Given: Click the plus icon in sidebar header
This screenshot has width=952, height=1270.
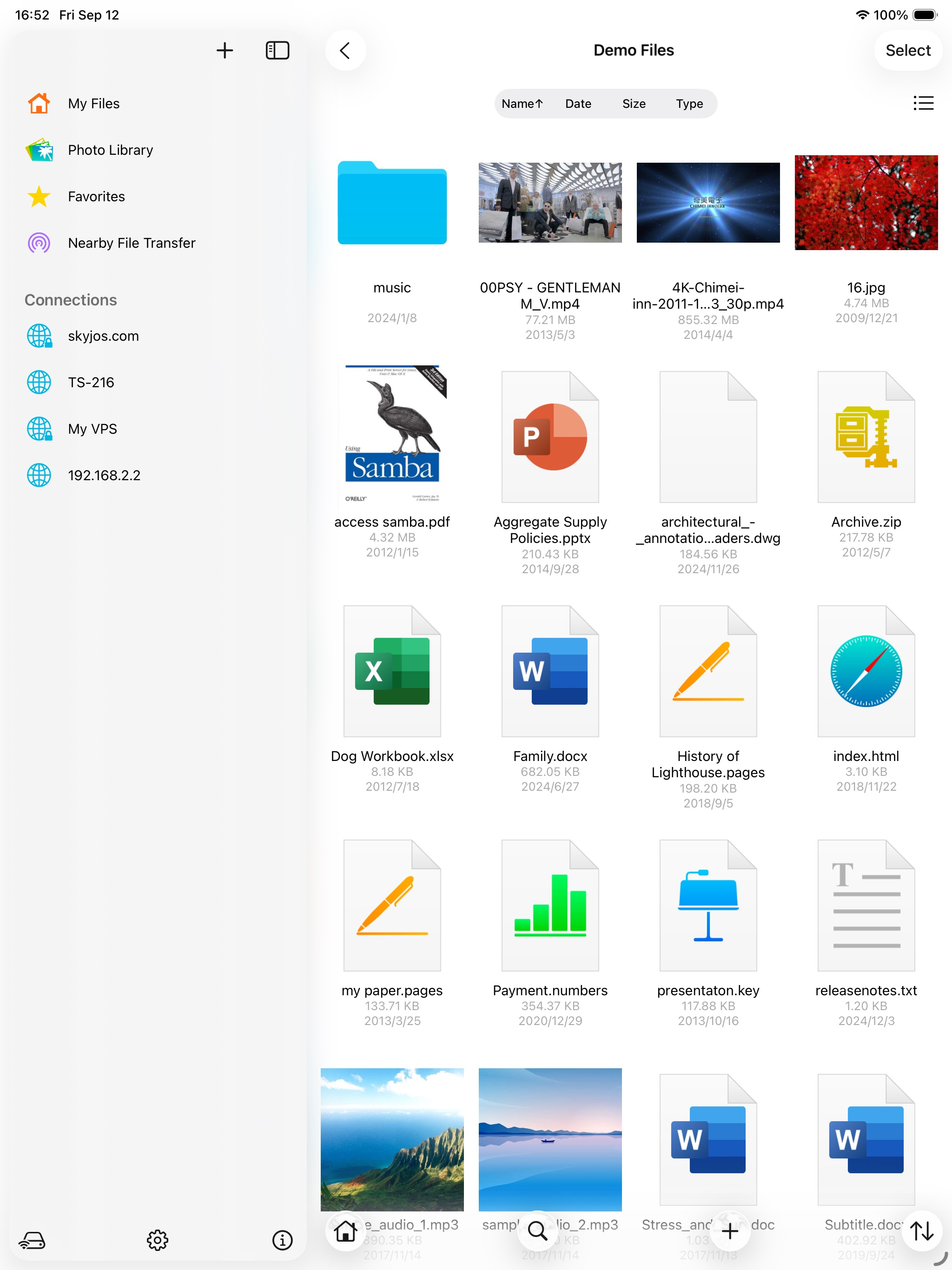Looking at the screenshot, I should pos(225,51).
